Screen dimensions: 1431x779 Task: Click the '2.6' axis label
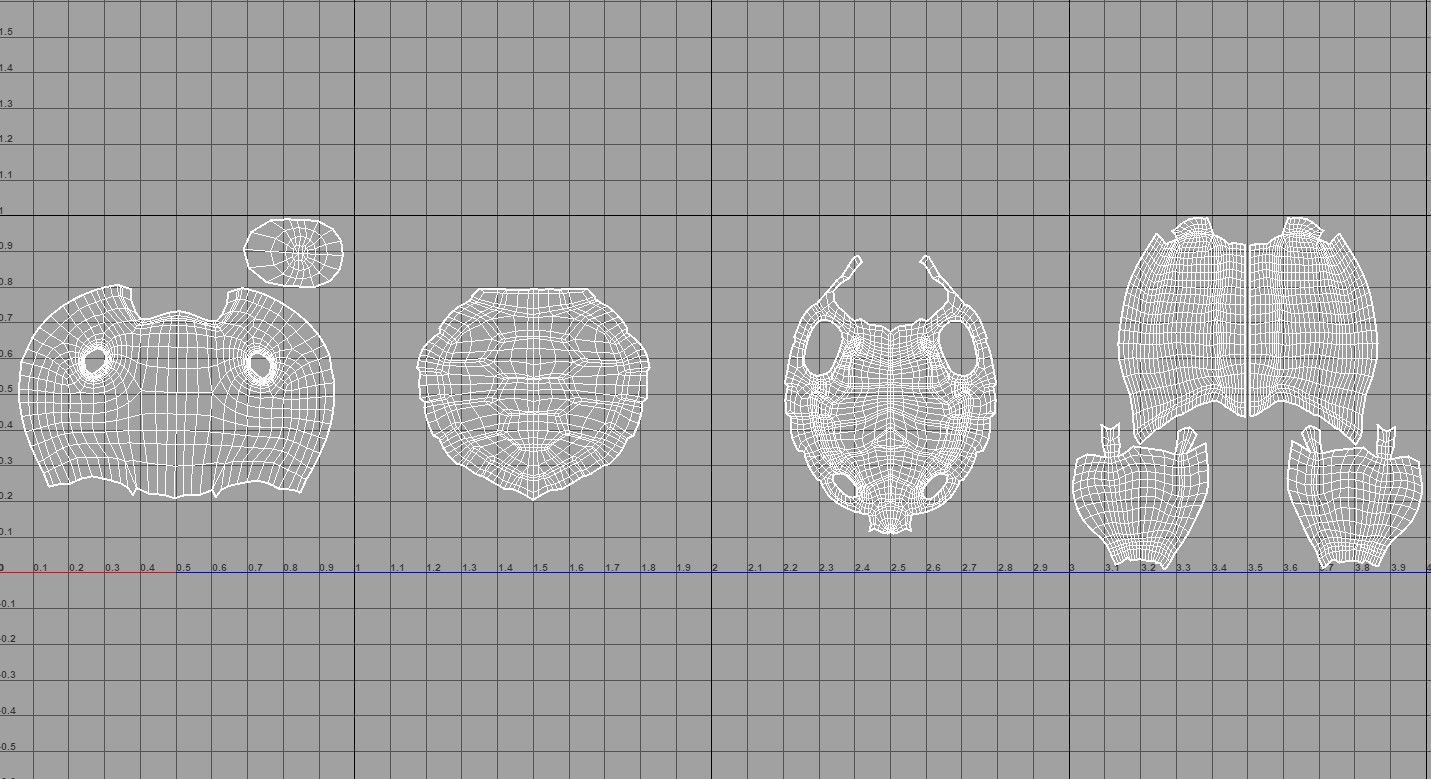933,568
